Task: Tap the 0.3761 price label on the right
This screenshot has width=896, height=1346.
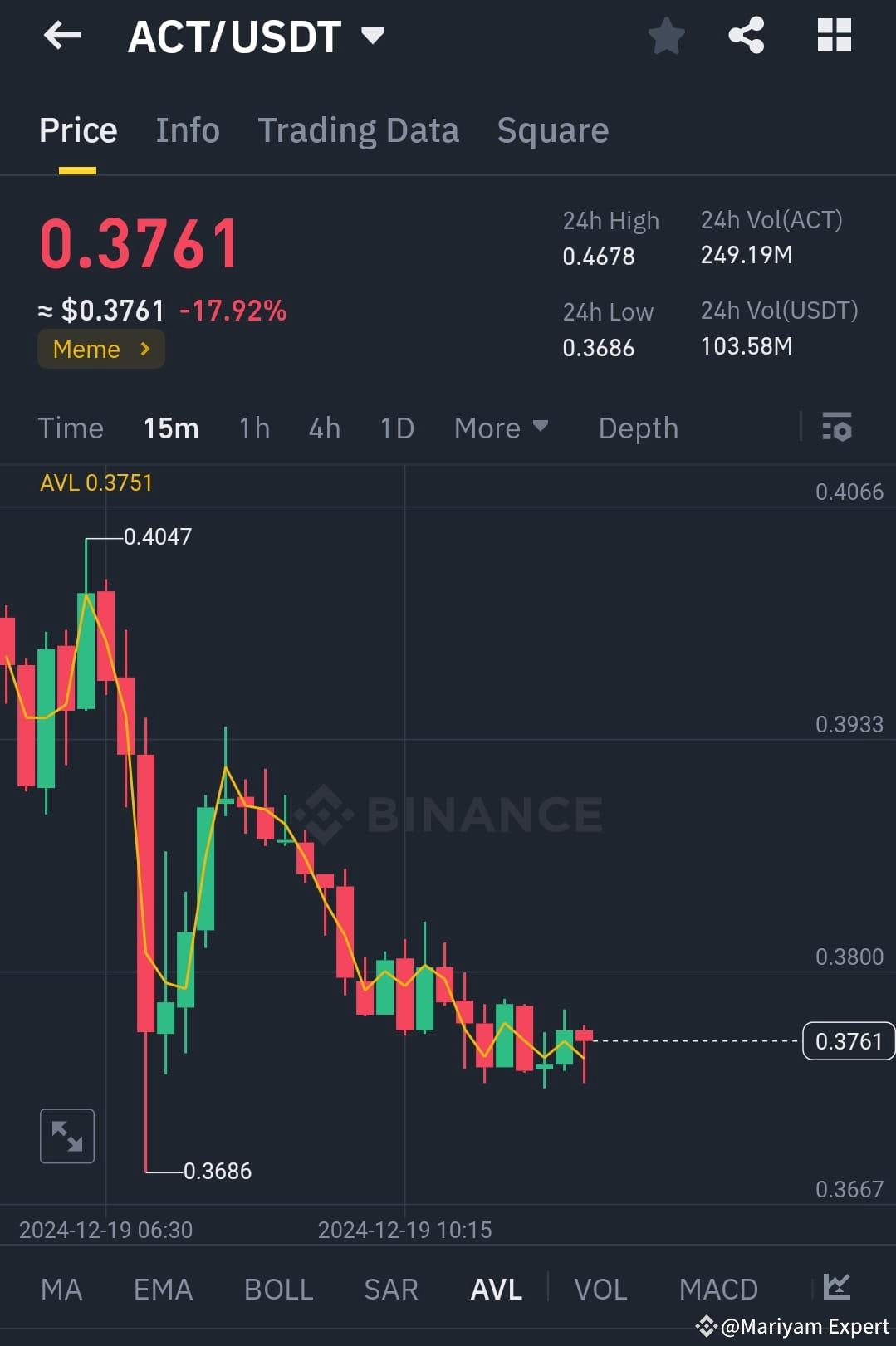Action: click(848, 1040)
